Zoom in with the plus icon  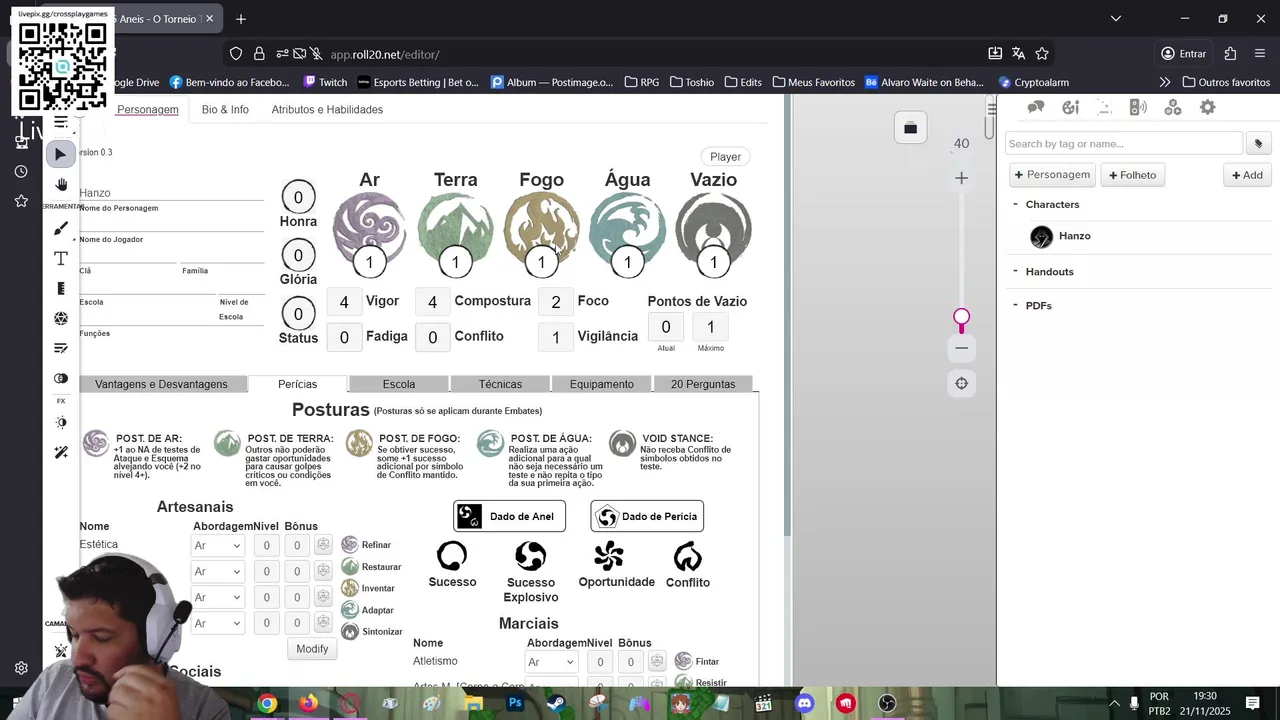click(961, 178)
